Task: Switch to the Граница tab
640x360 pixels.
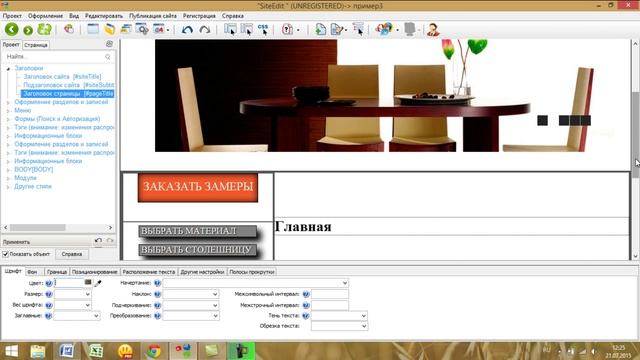Action: pos(57,272)
